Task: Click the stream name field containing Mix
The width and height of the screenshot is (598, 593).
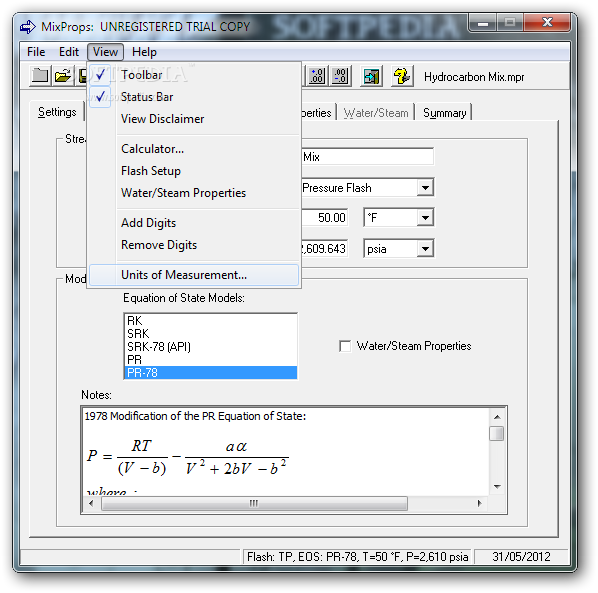Action: [x=368, y=157]
